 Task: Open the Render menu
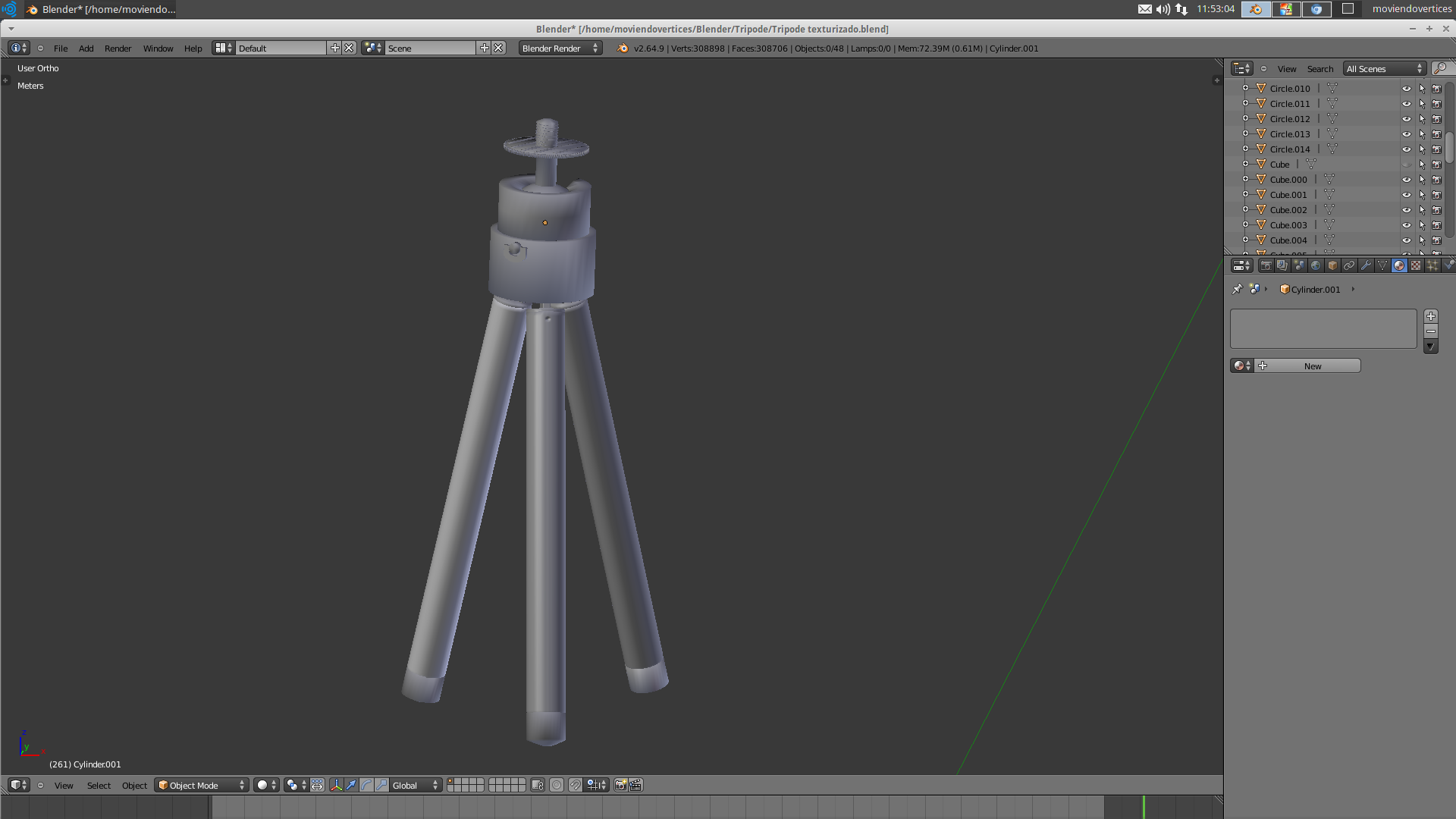(118, 48)
